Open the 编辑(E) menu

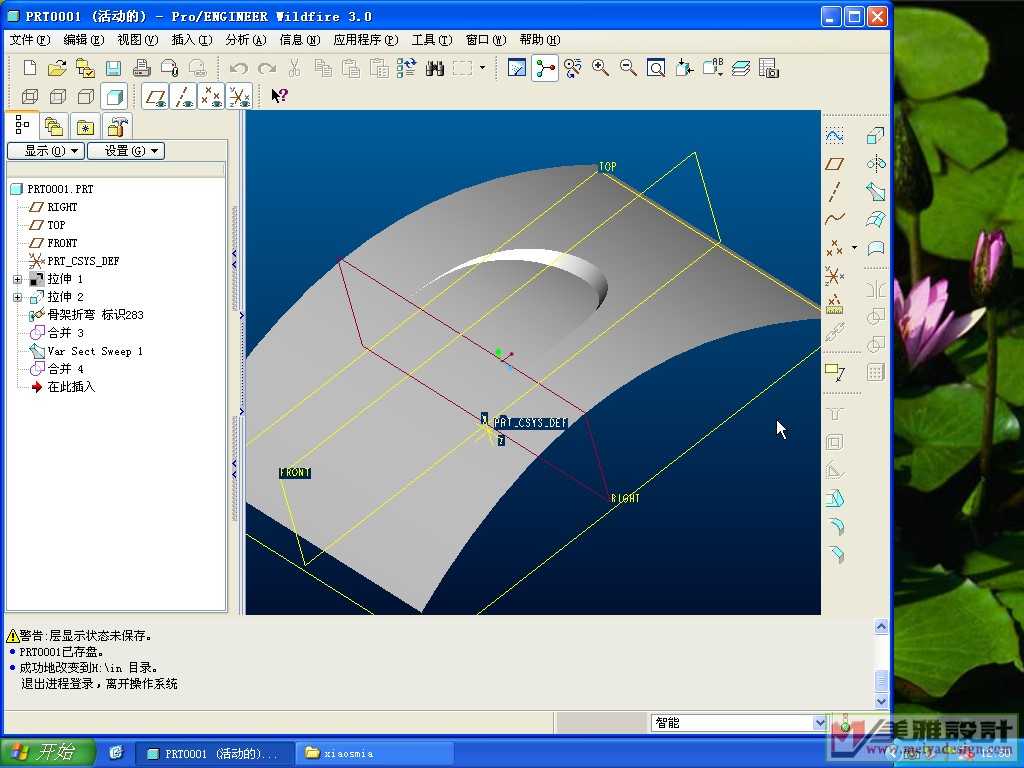click(x=84, y=40)
